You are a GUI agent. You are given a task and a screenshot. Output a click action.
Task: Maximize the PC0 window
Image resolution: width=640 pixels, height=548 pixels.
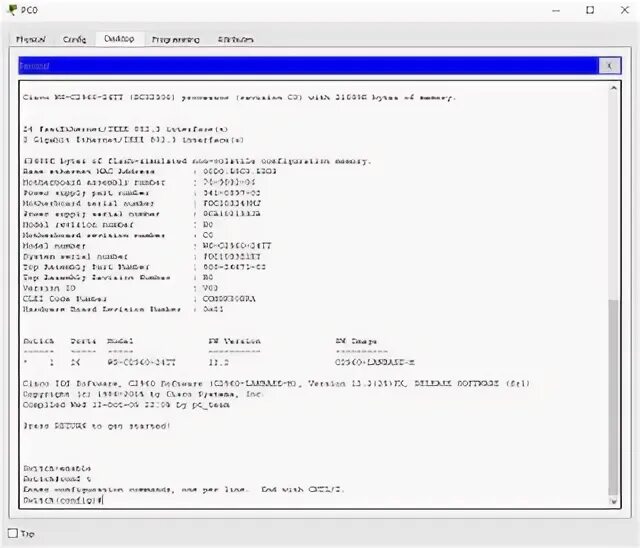(x=590, y=10)
